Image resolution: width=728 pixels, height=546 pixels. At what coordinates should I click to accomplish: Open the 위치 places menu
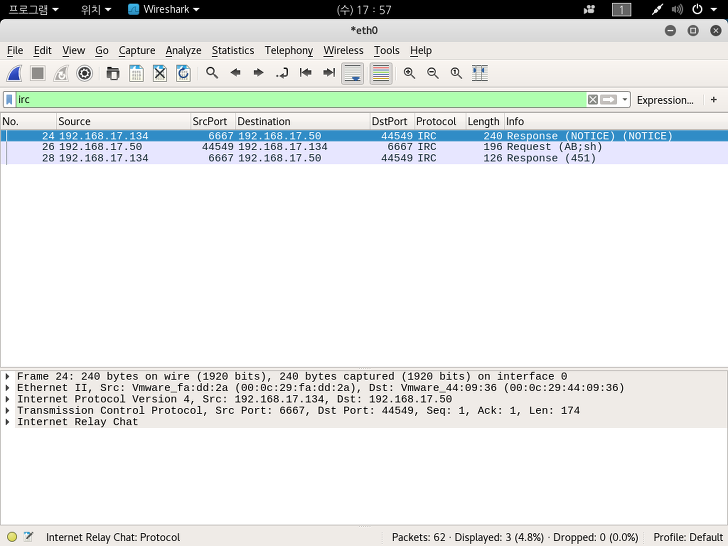[x=96, y=9]
